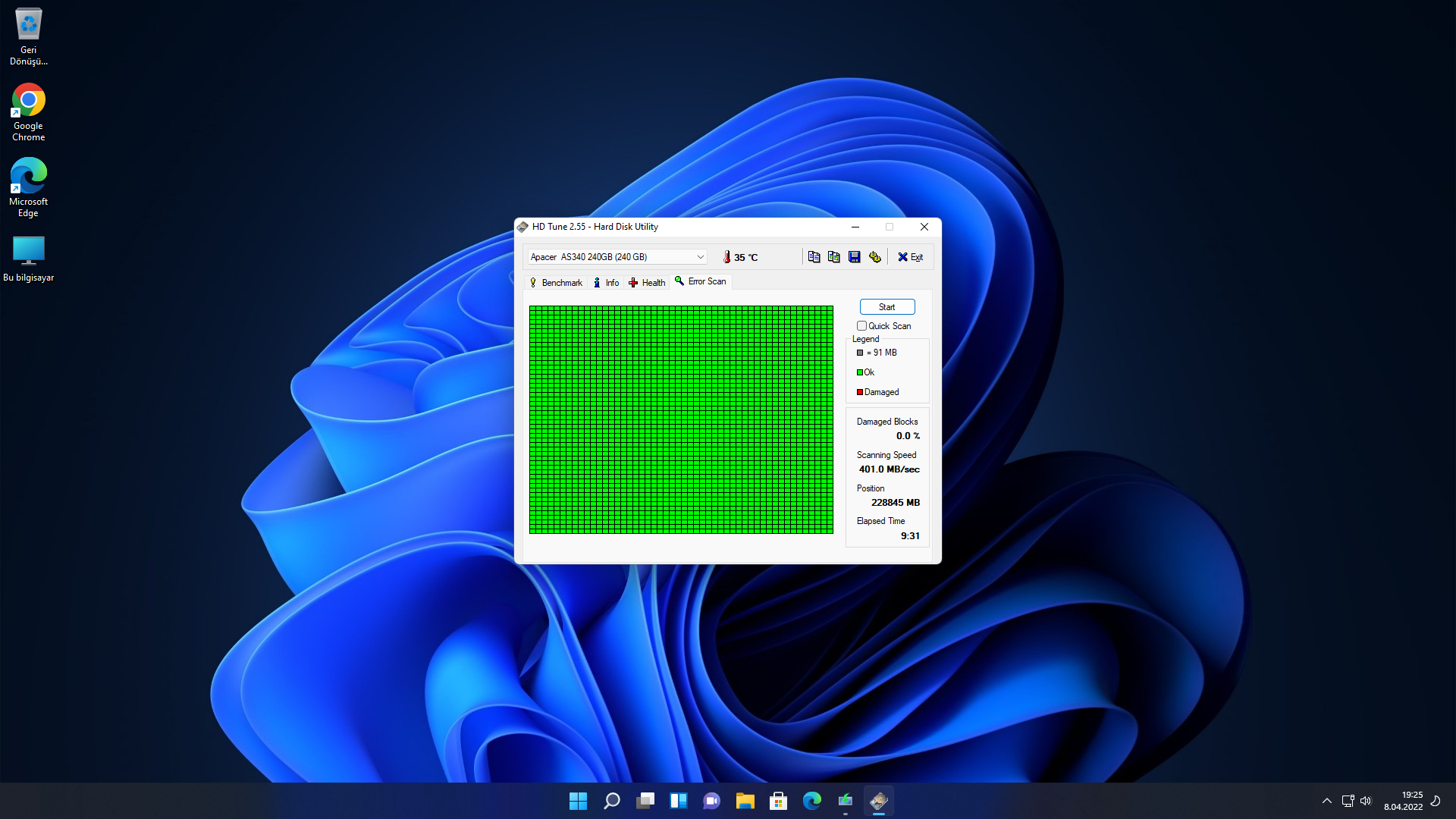Click the green error scan block grid
This screenshot has height=819, width=1456.
point(681,419)
